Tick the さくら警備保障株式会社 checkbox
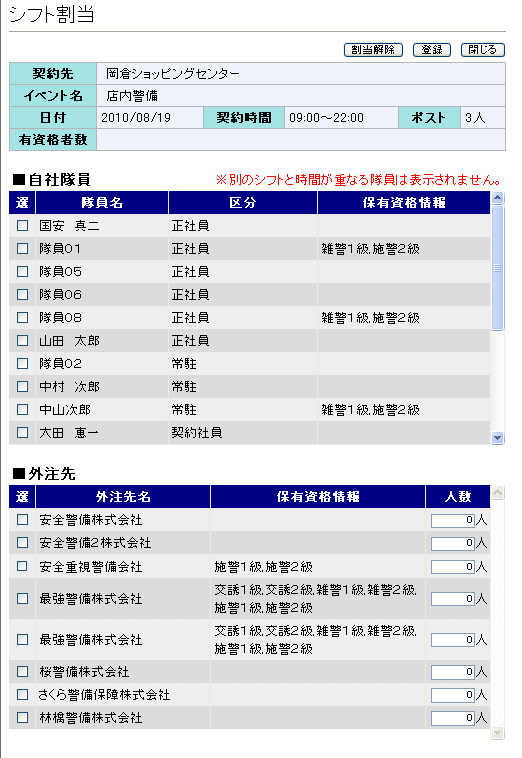522x758 pixels. click(22, 695)
